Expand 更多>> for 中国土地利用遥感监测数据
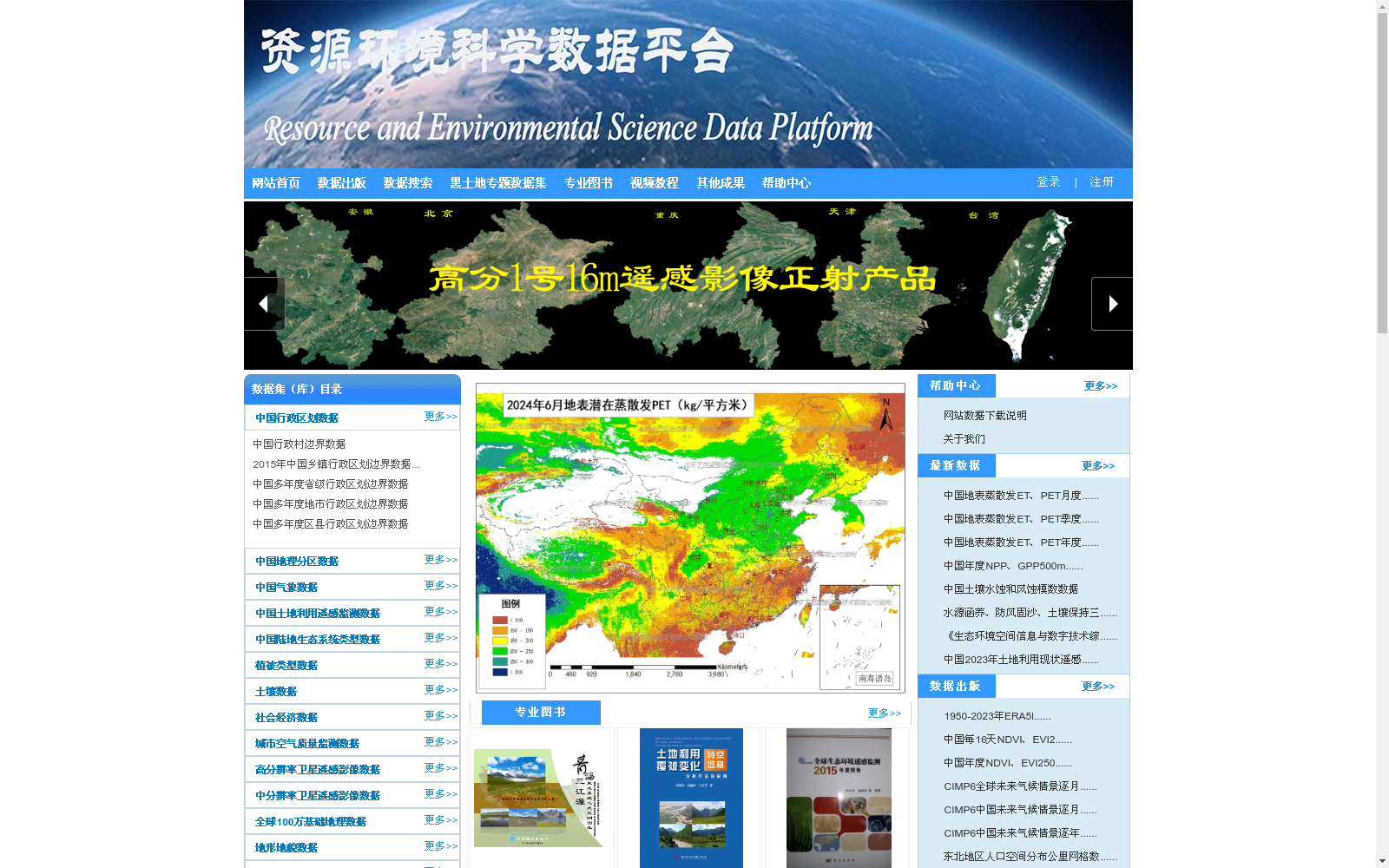 tap(441, 612)
